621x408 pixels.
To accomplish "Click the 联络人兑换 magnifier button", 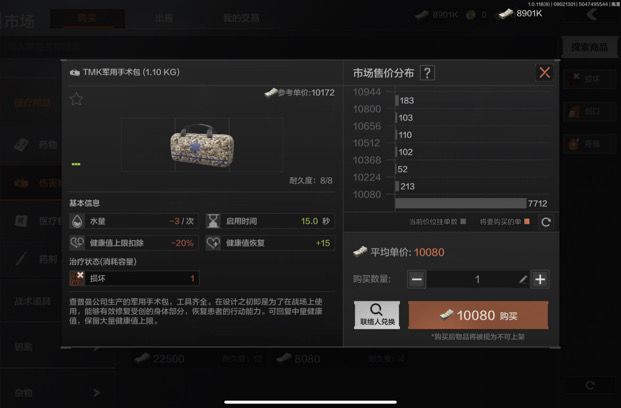I will (377, 315).
